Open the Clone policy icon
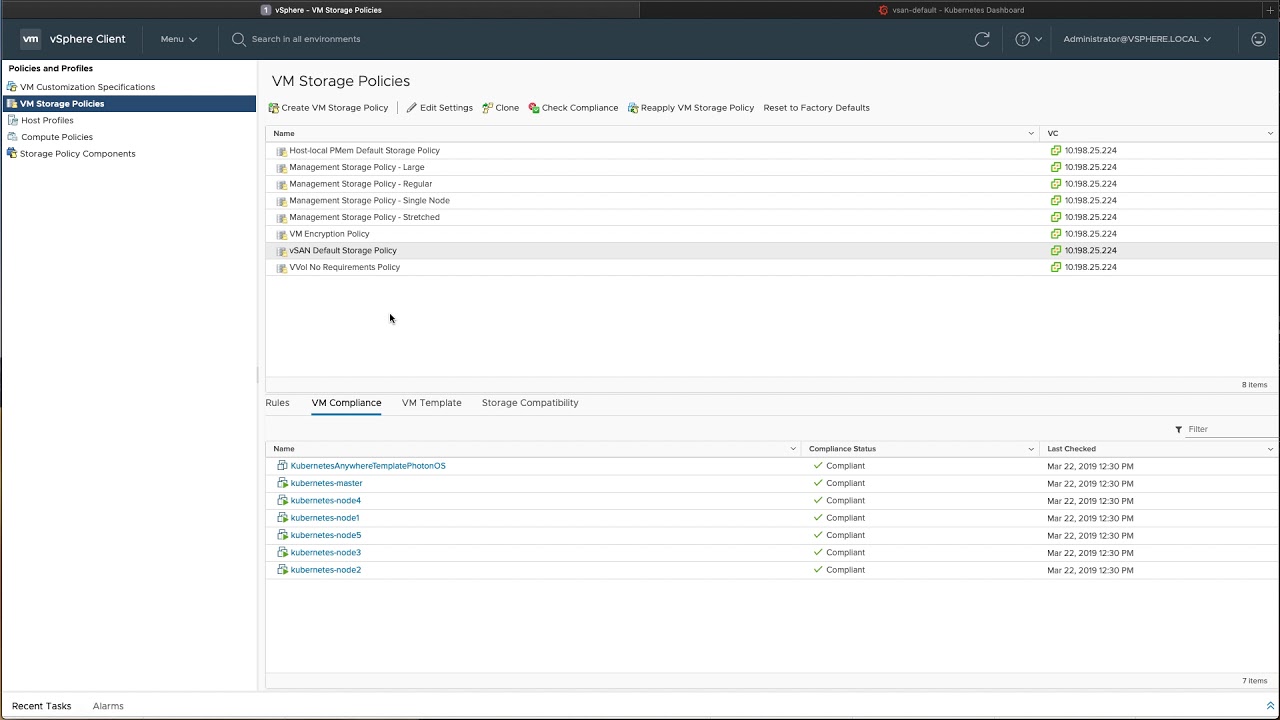The width and height of the screenshot is (1280, 720). coord(487,107)
